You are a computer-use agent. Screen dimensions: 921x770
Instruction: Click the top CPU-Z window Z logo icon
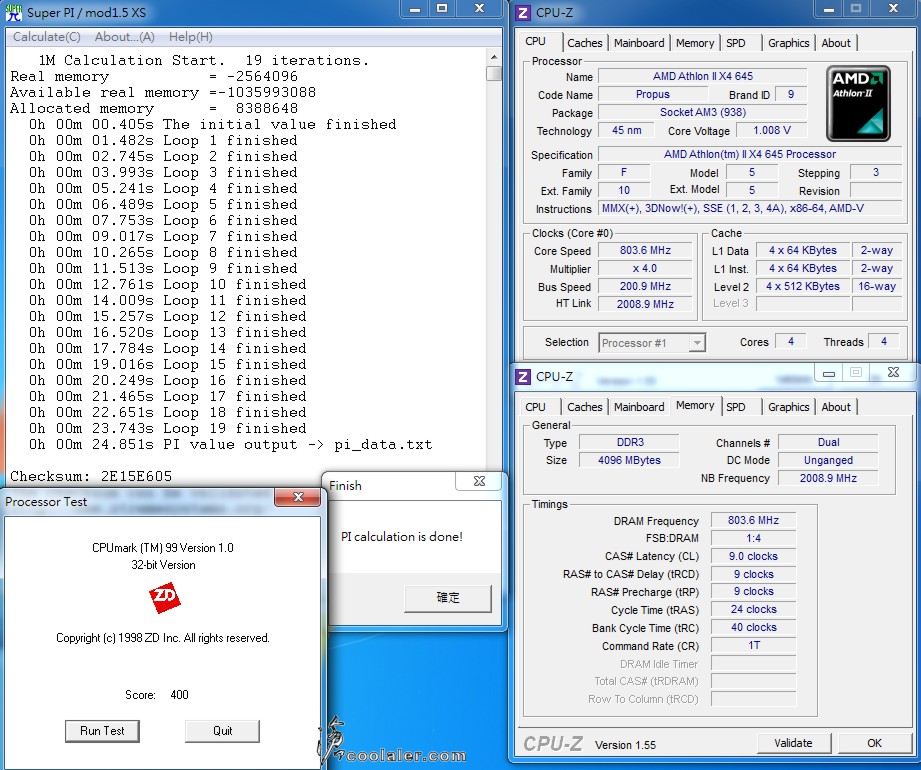[x=523, y=12]
